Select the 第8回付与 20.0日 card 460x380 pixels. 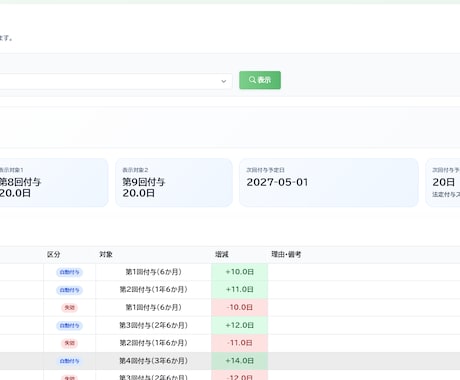point(53,182)
